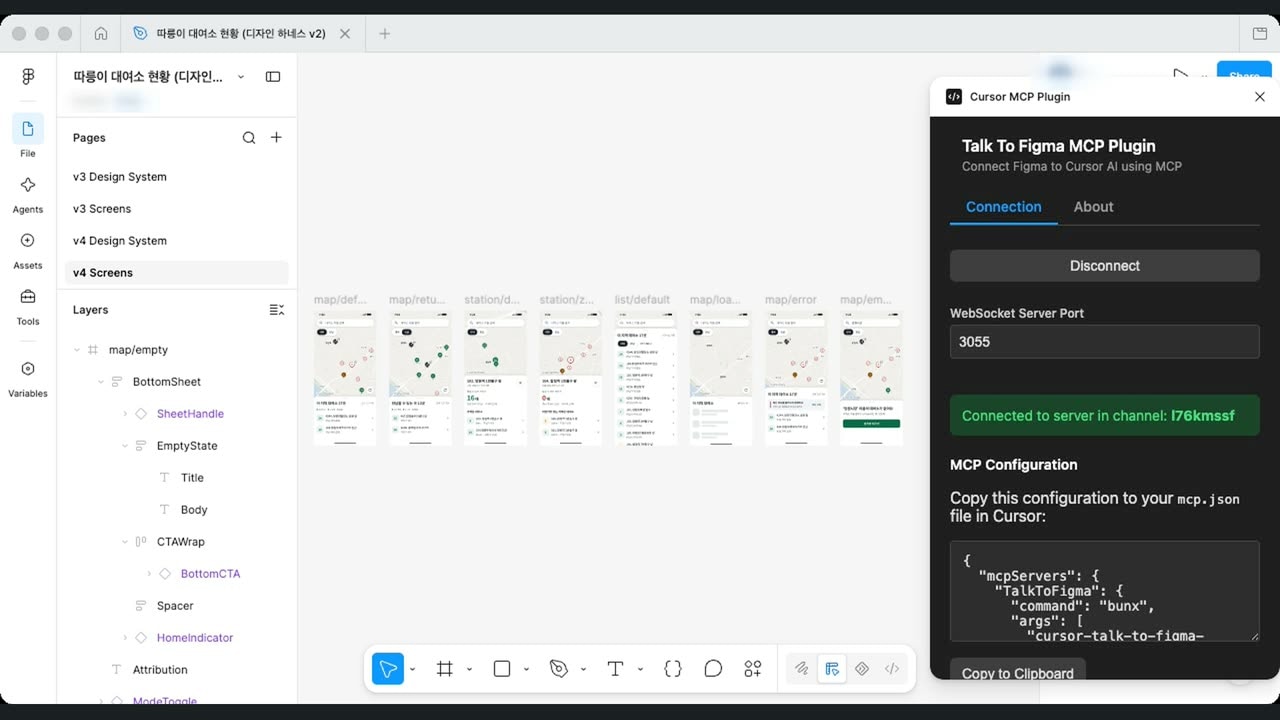Open a new tab with plus

pyautogui.click(x=385, y=34)
